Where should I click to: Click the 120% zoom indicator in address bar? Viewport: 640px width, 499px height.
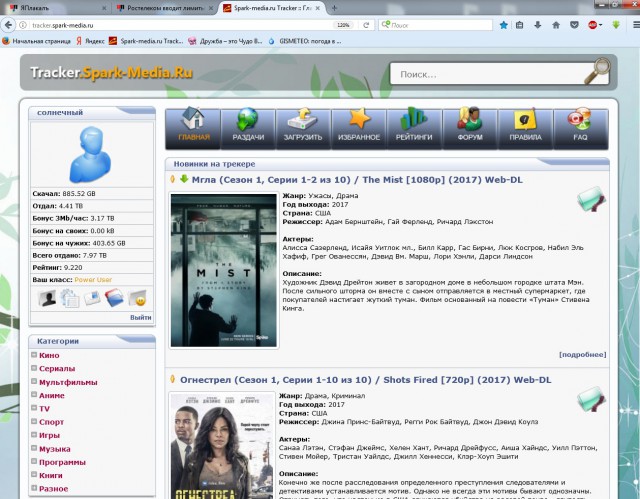click(343, 25)
